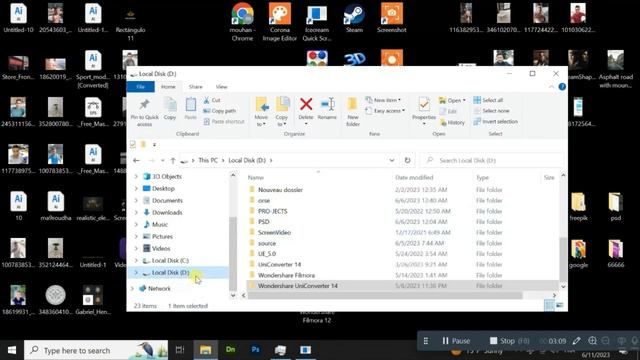
Task: Sort by Name column header
Action: [x=256, y=178]
